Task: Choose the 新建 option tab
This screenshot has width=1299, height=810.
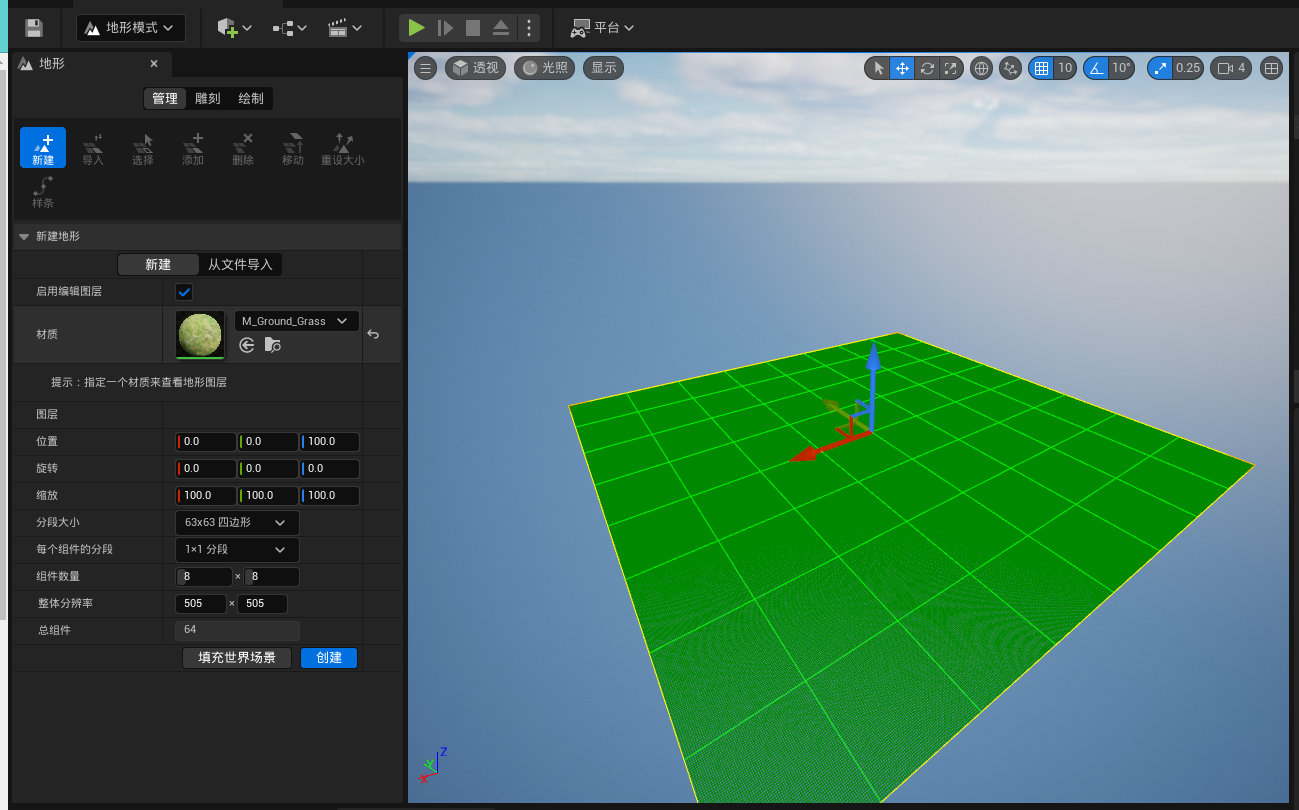Action: 158,265
